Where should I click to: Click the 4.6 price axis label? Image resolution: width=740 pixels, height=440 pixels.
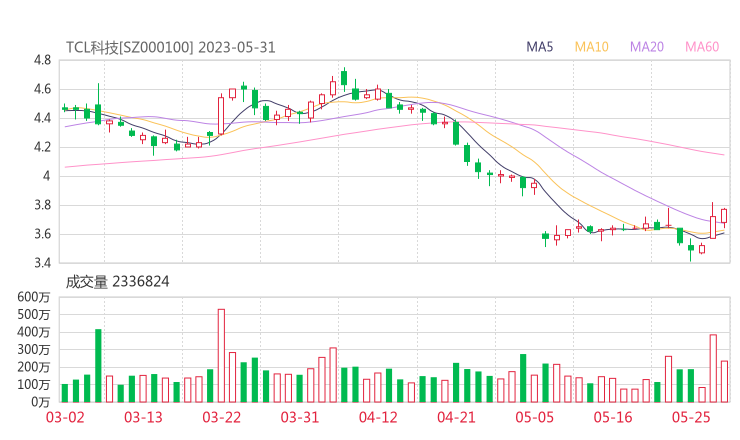point(42,89)
